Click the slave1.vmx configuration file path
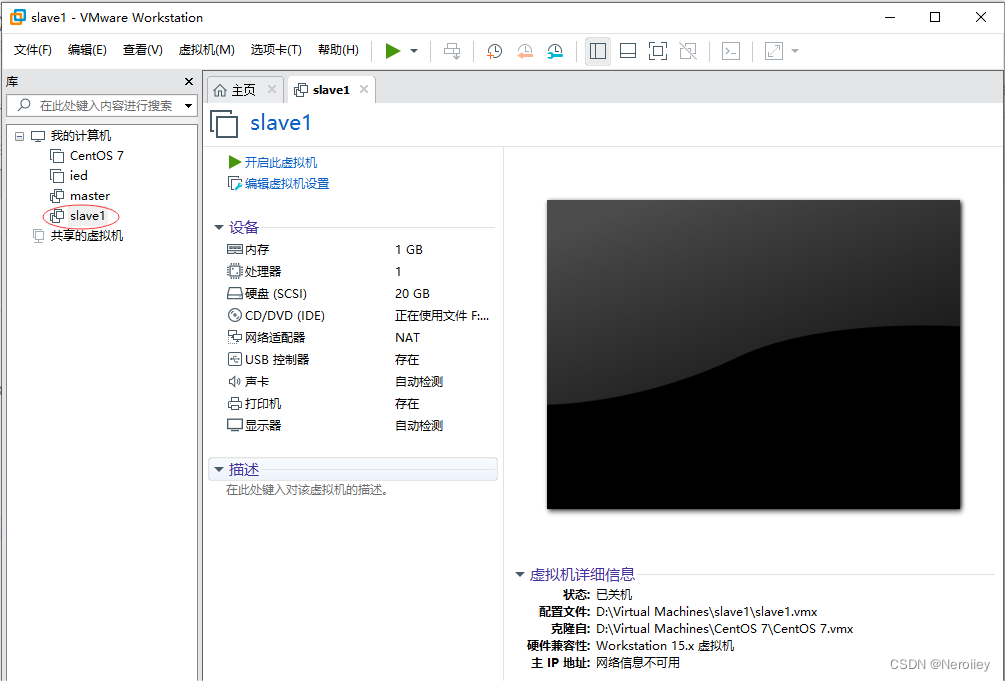Viewport: 1005px width, 681px height. [706, 612]
